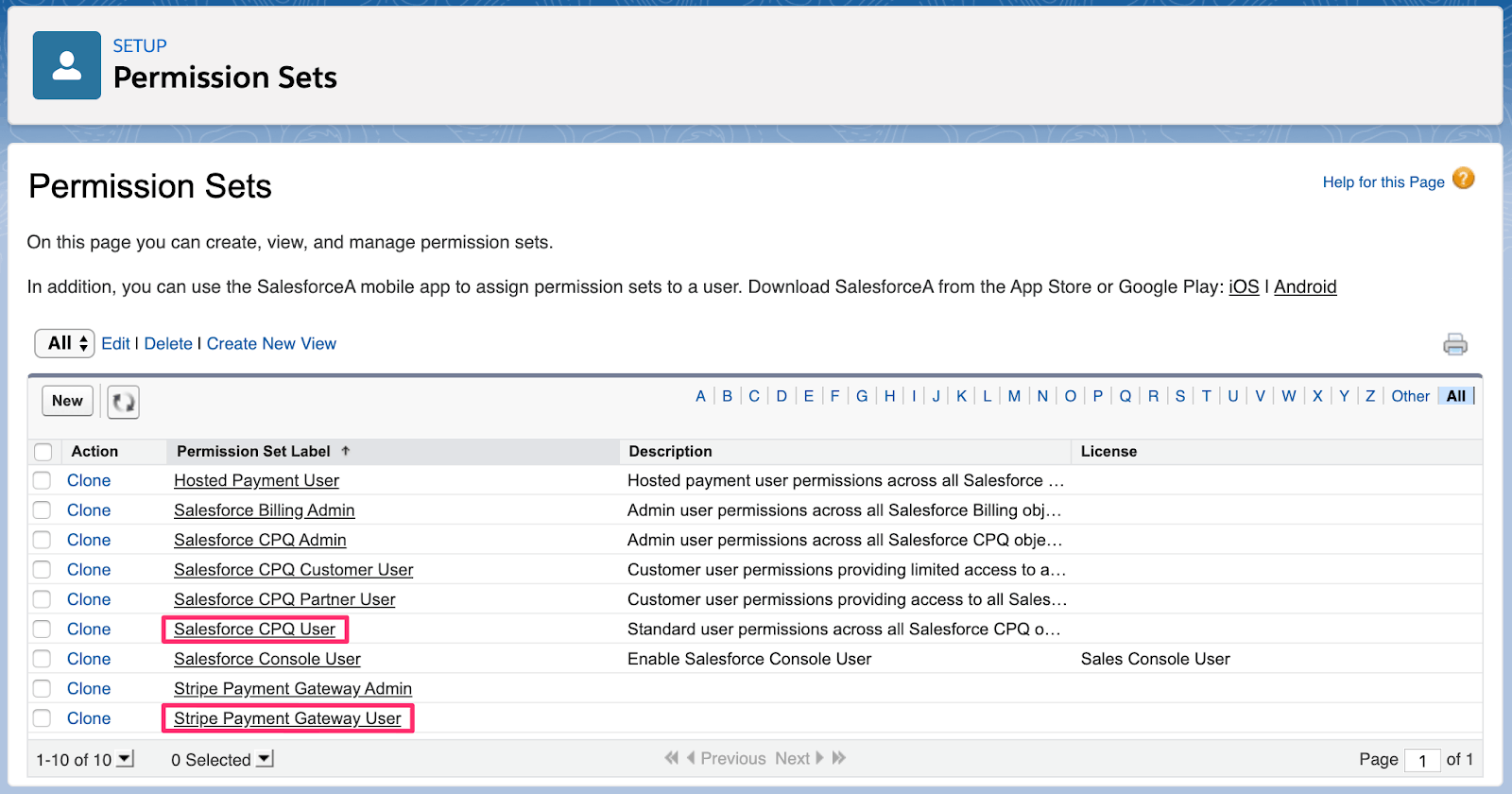
Task: Toggle the select-all checkbox in header
Action: tap(43, 452)
